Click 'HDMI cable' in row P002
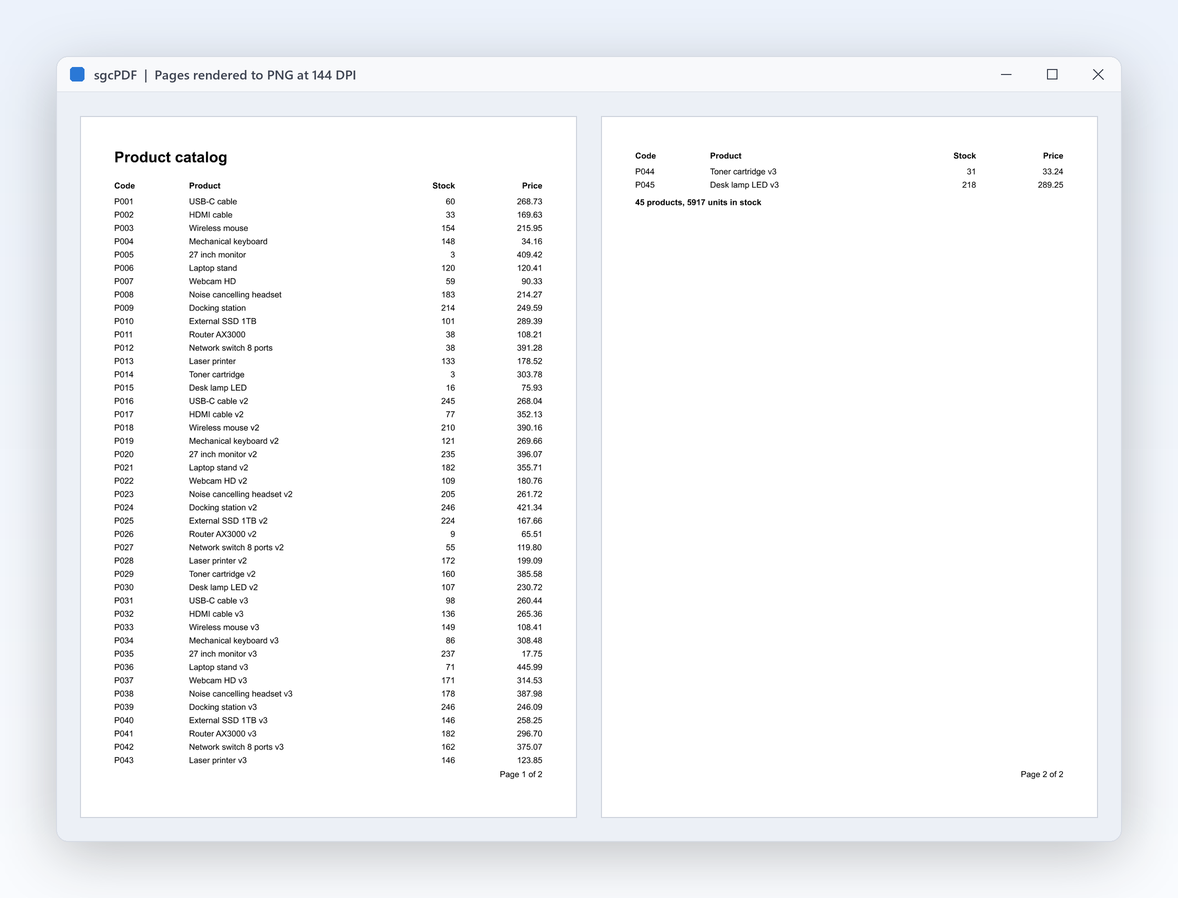 [x=210, y=215]
